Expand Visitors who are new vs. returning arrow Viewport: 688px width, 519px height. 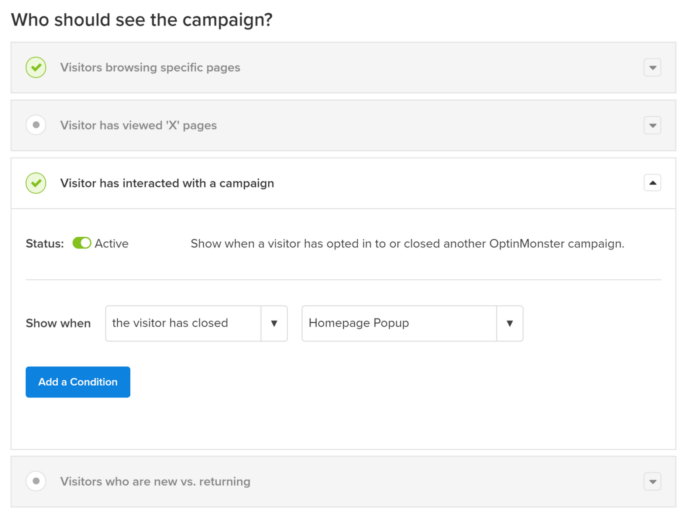tap(652, 481)
